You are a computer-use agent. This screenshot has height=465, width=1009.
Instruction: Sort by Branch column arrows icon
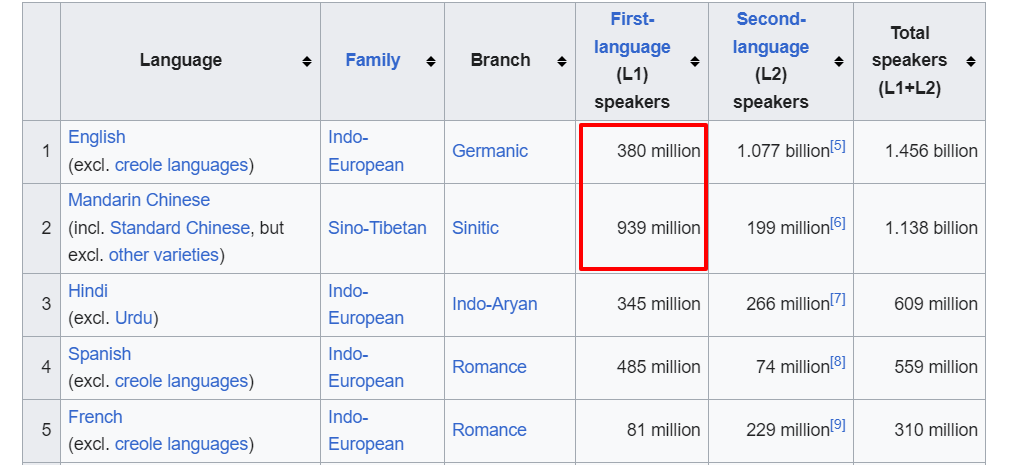pyautogui.click(x=562, y=62)
